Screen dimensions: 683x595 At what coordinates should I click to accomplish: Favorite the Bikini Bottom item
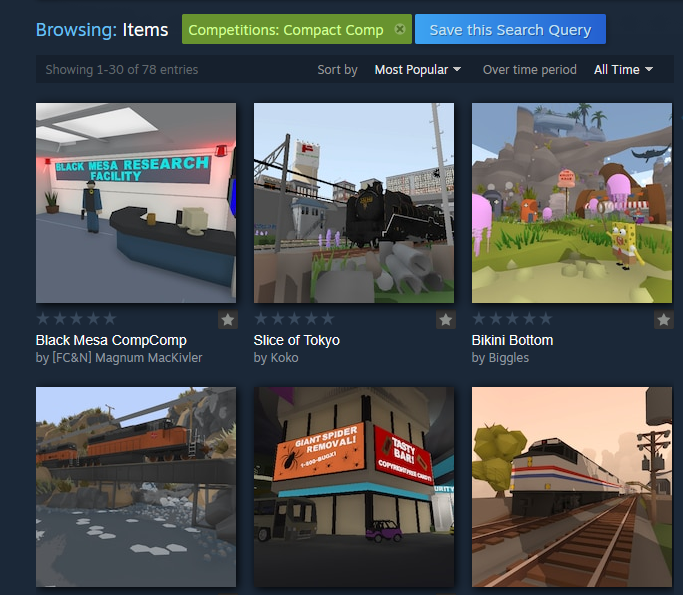[x=663, y=320]
